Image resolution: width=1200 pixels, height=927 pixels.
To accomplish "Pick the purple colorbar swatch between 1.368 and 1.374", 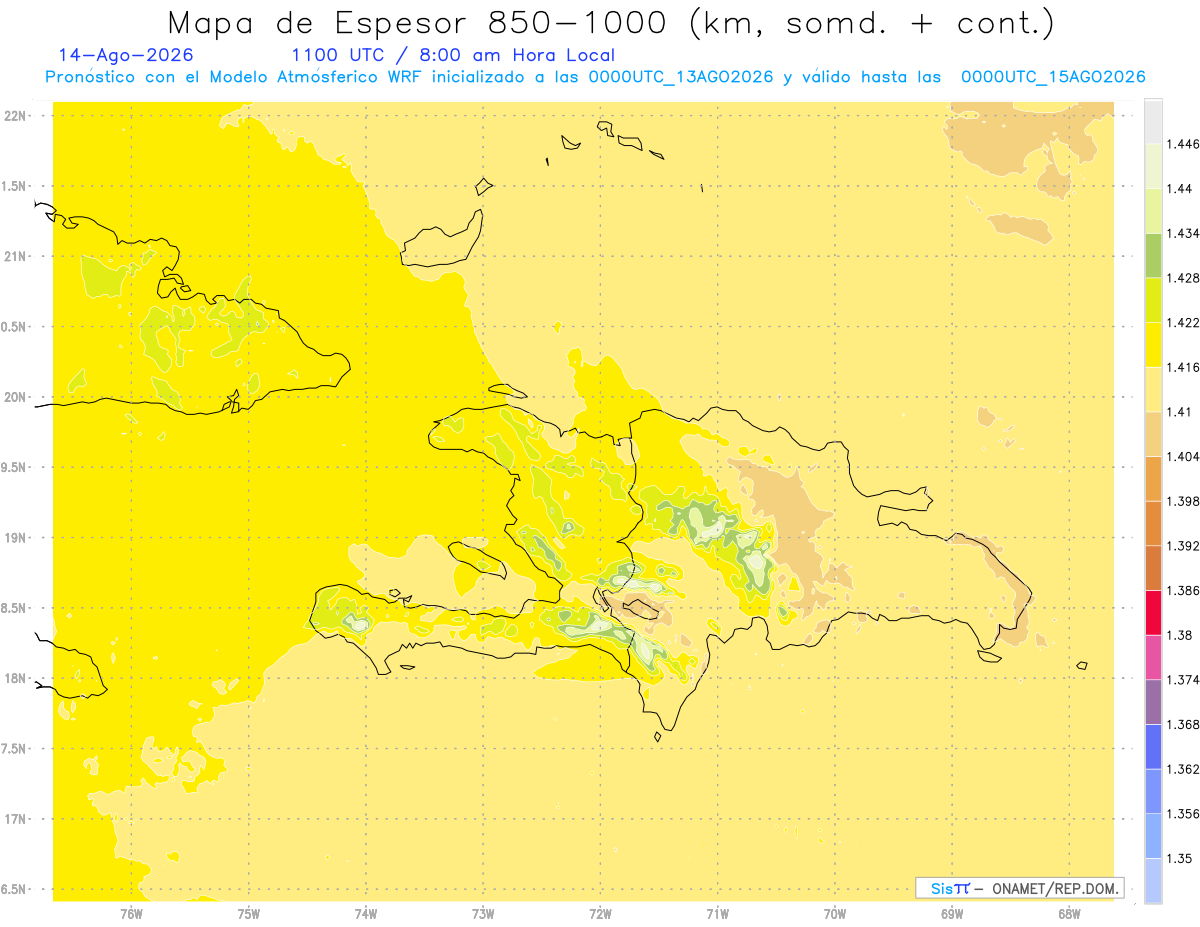I will coord(1153,702).
